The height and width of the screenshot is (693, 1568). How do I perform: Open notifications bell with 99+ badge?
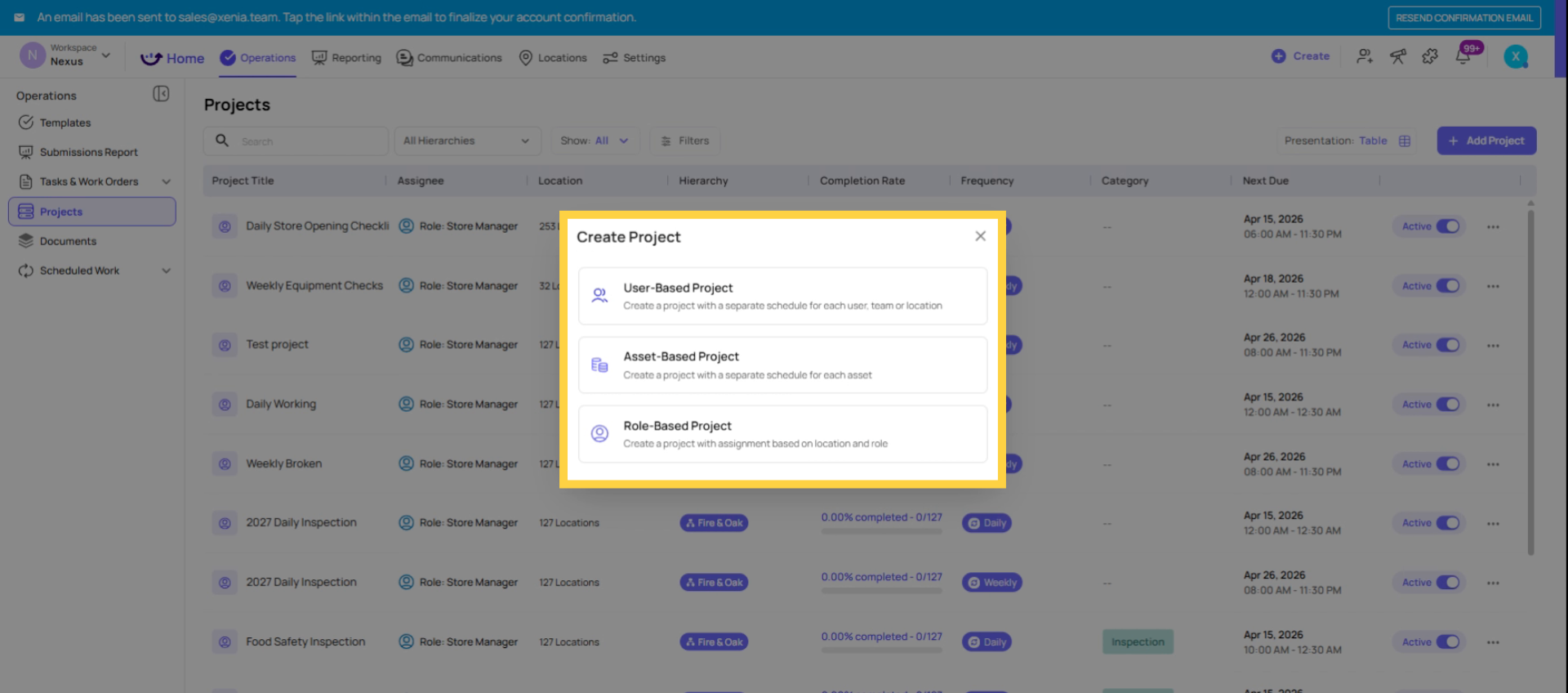point(1464,56)
